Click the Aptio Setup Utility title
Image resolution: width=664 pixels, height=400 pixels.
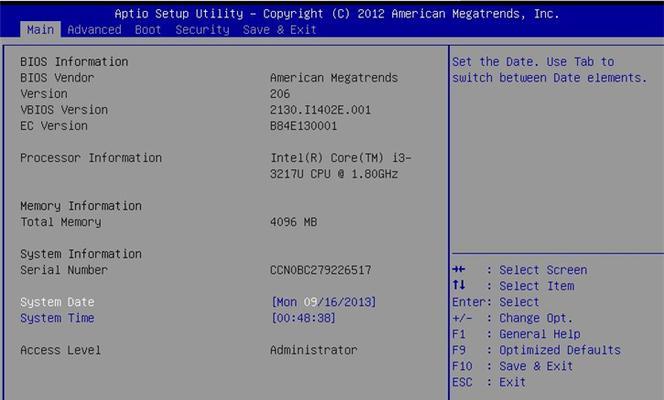pyautogui.click(x=337, y=14)
